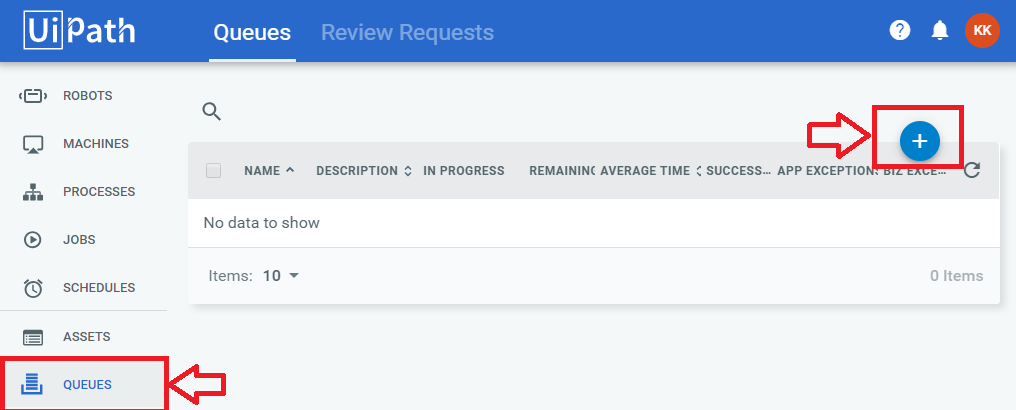Image resolution: width=1016 pixels, height=410 pixels.
Task: Open the KK user avatar menu
Action: coord(982,30)
